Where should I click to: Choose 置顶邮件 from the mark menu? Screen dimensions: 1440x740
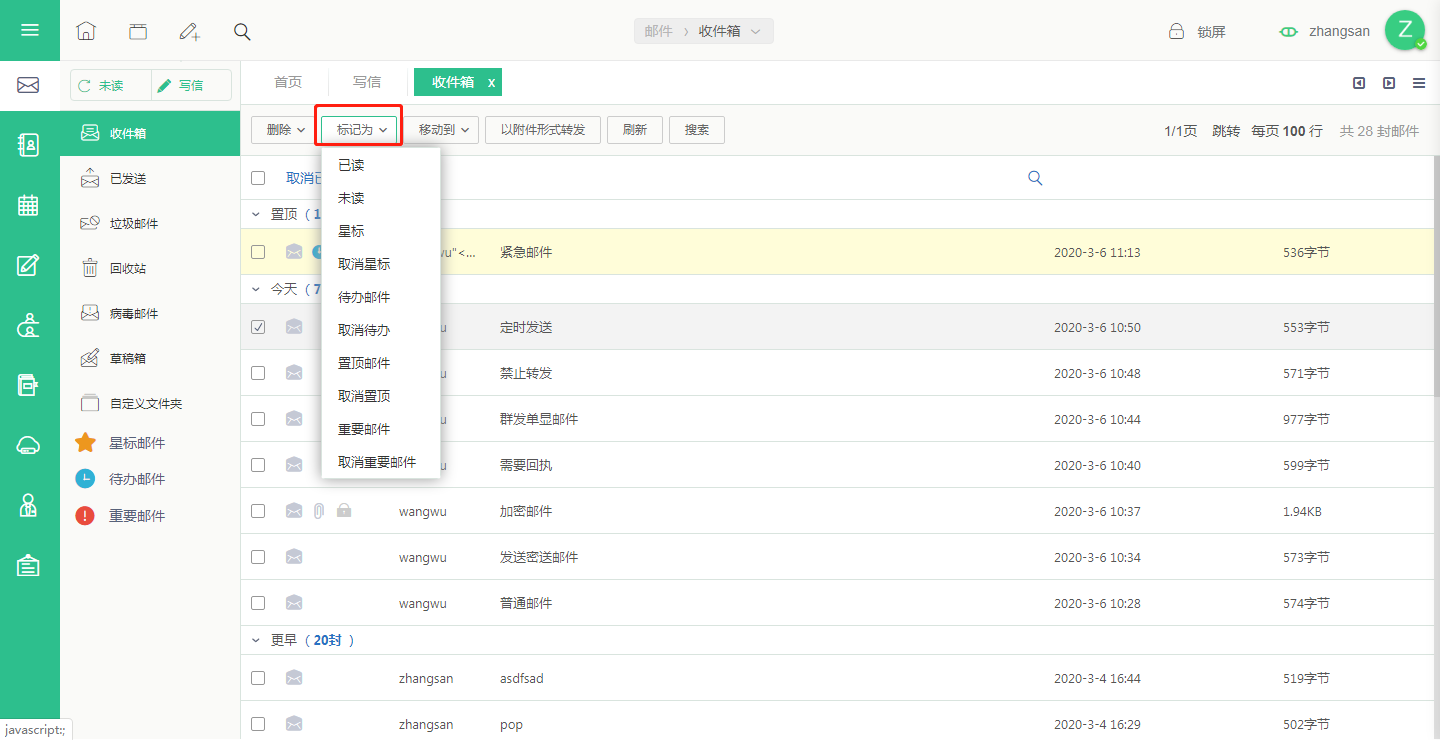(381, 363)
